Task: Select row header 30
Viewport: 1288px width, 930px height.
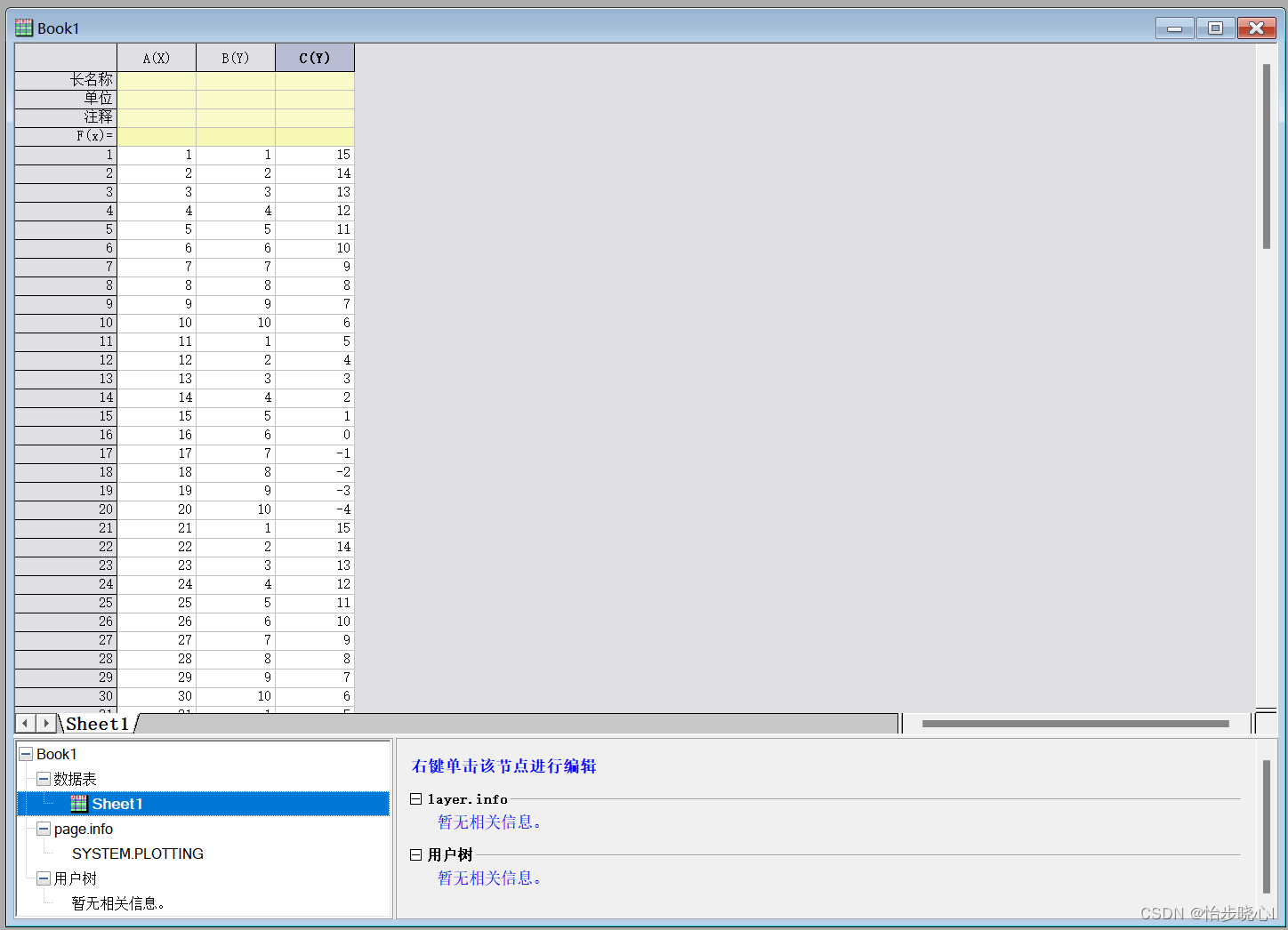Action: point(66,696)
